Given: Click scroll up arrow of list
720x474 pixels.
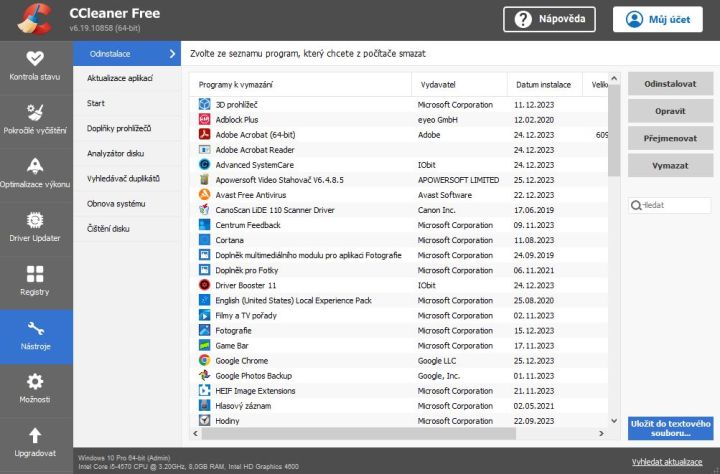Looking at the screenshot, I should click(614, 79).
